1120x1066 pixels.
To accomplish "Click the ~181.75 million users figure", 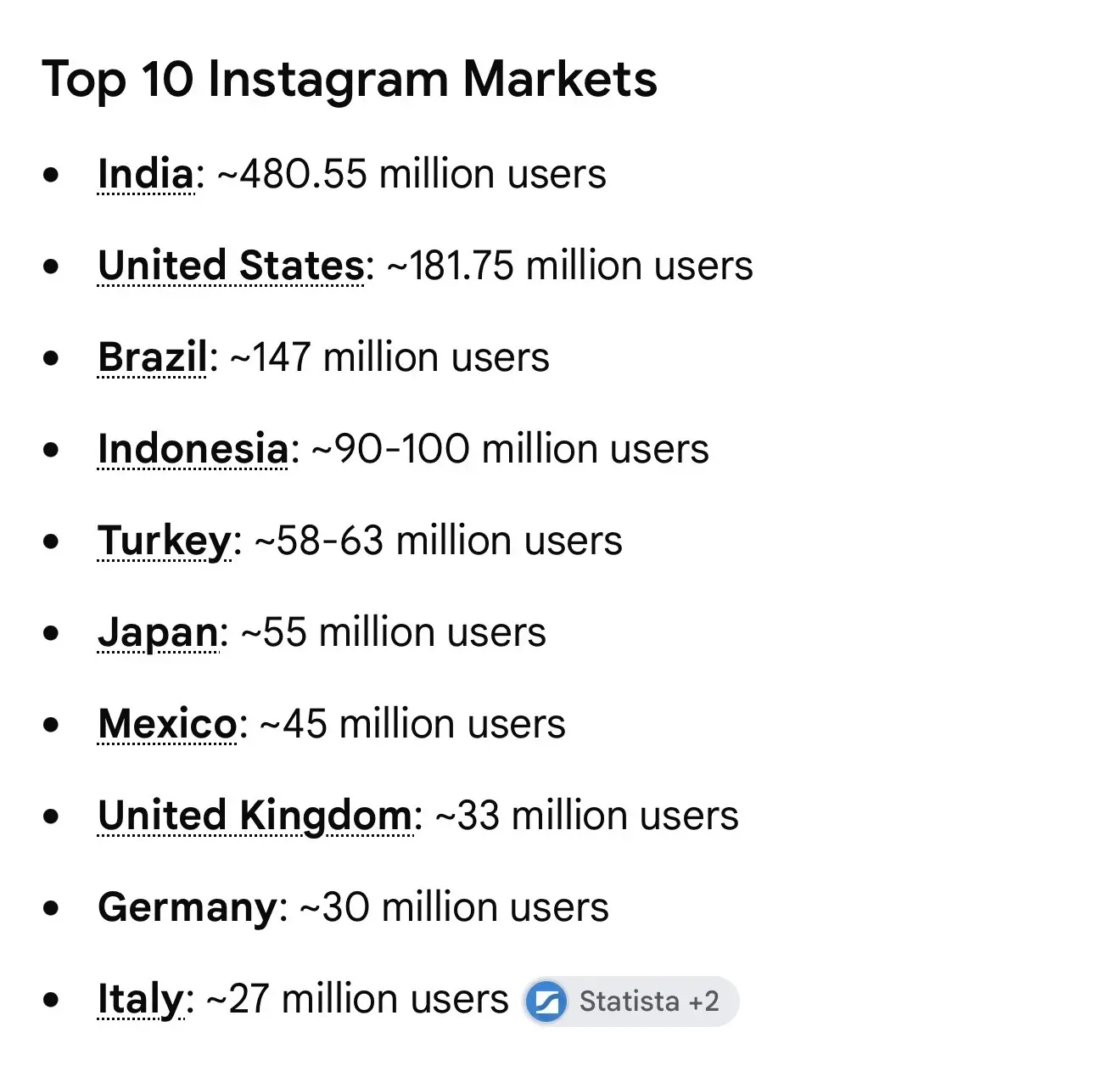I will click(570, 266).
